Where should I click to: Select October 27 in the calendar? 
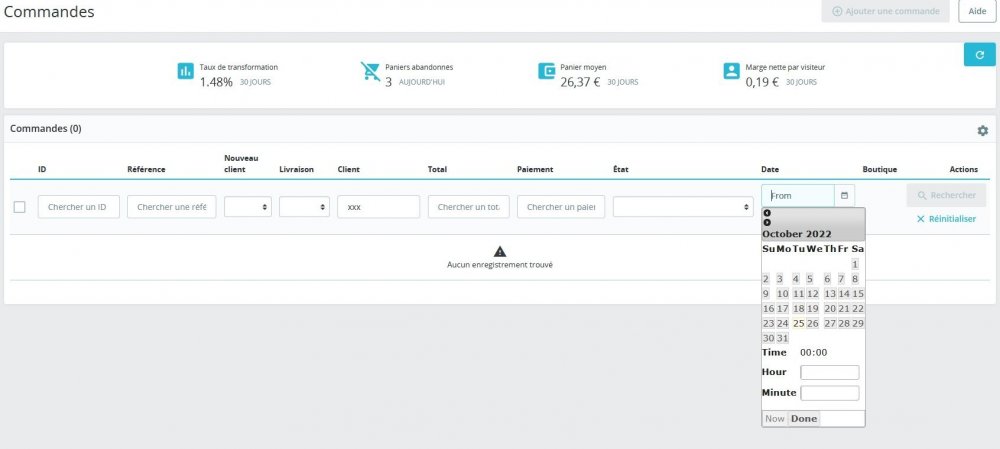(830, 323)
